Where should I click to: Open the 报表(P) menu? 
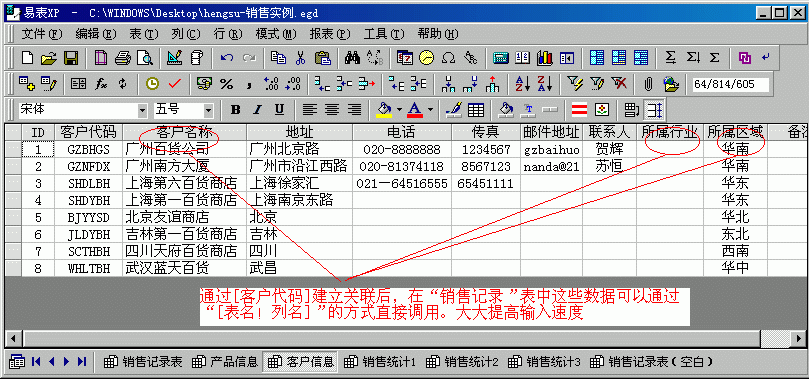tap(330, 35)
